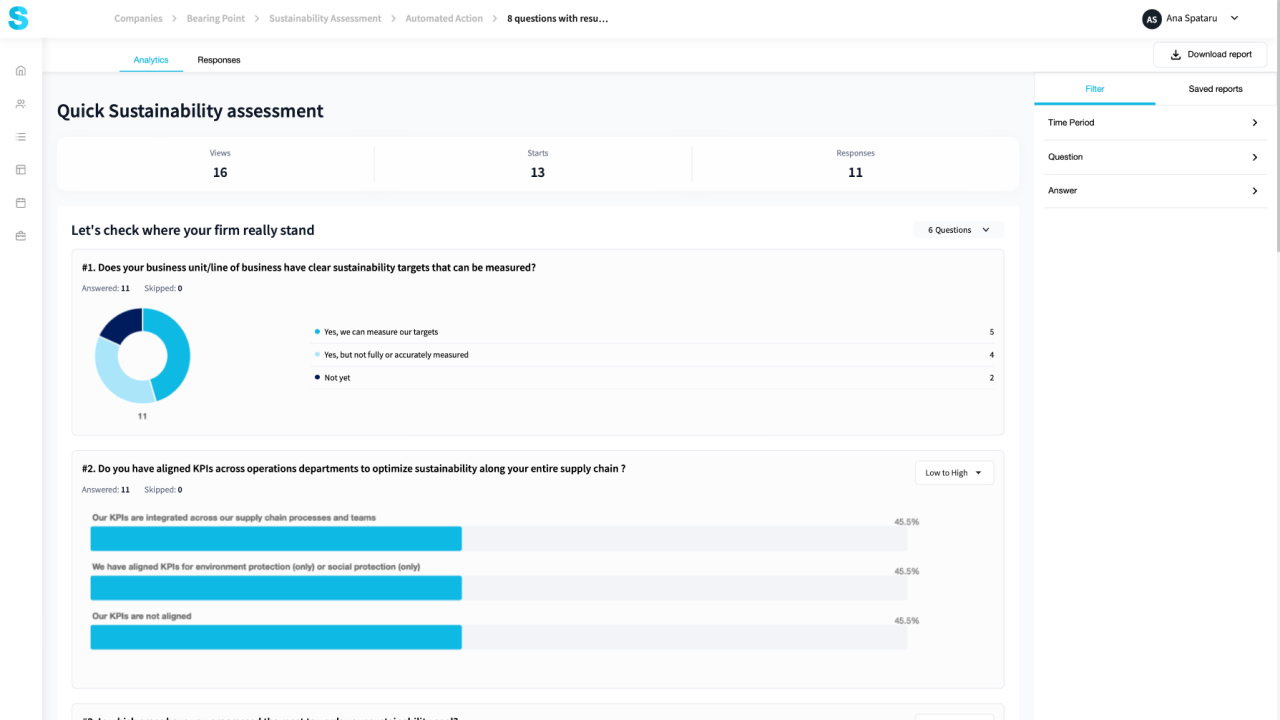This screenshot has height=720, width=1280.
Task: Switch to the Saved reports tab
Action: click(x=1215, y=89)
